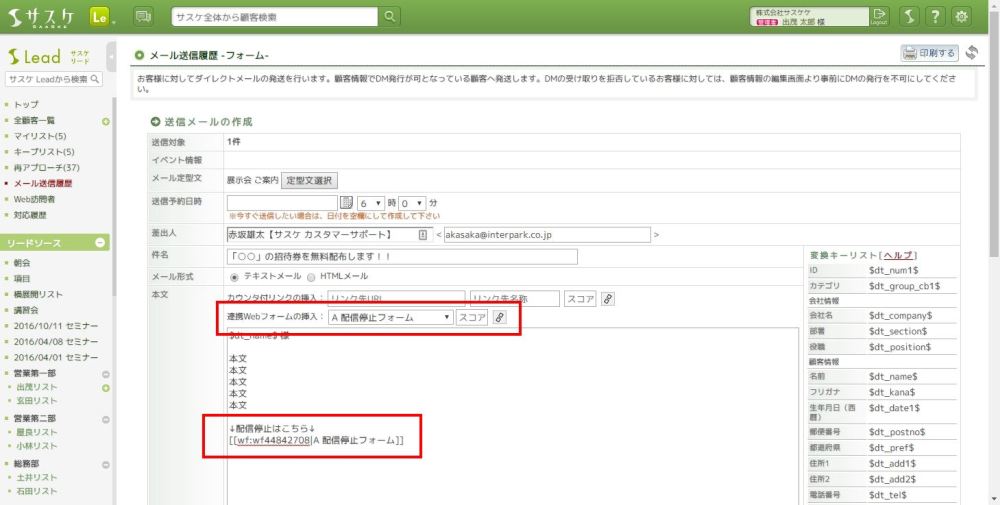This screenshot has height=505, width=1000.
Task: Collapse the リードソース section
Action: click(x=101, y=243)
